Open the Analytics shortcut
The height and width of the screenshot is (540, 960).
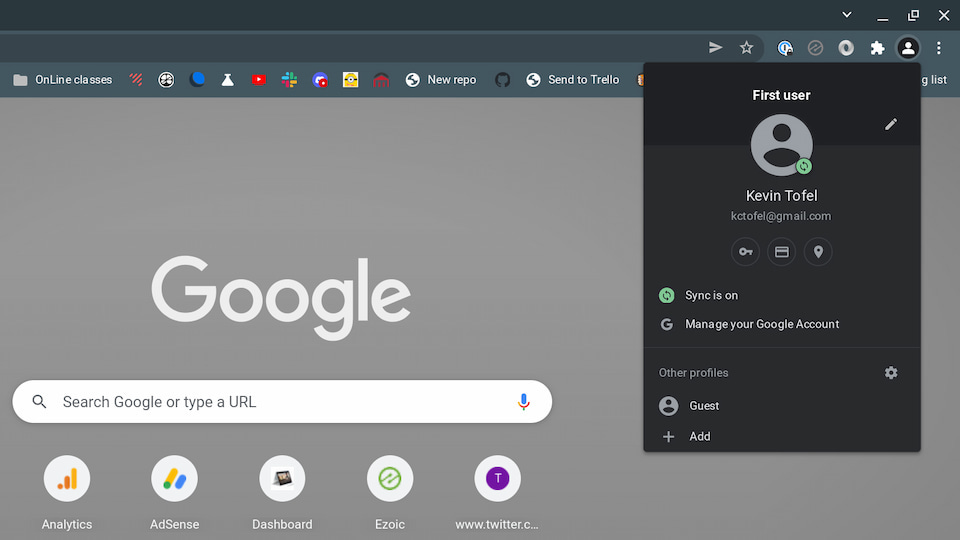(x=67, y=493)
